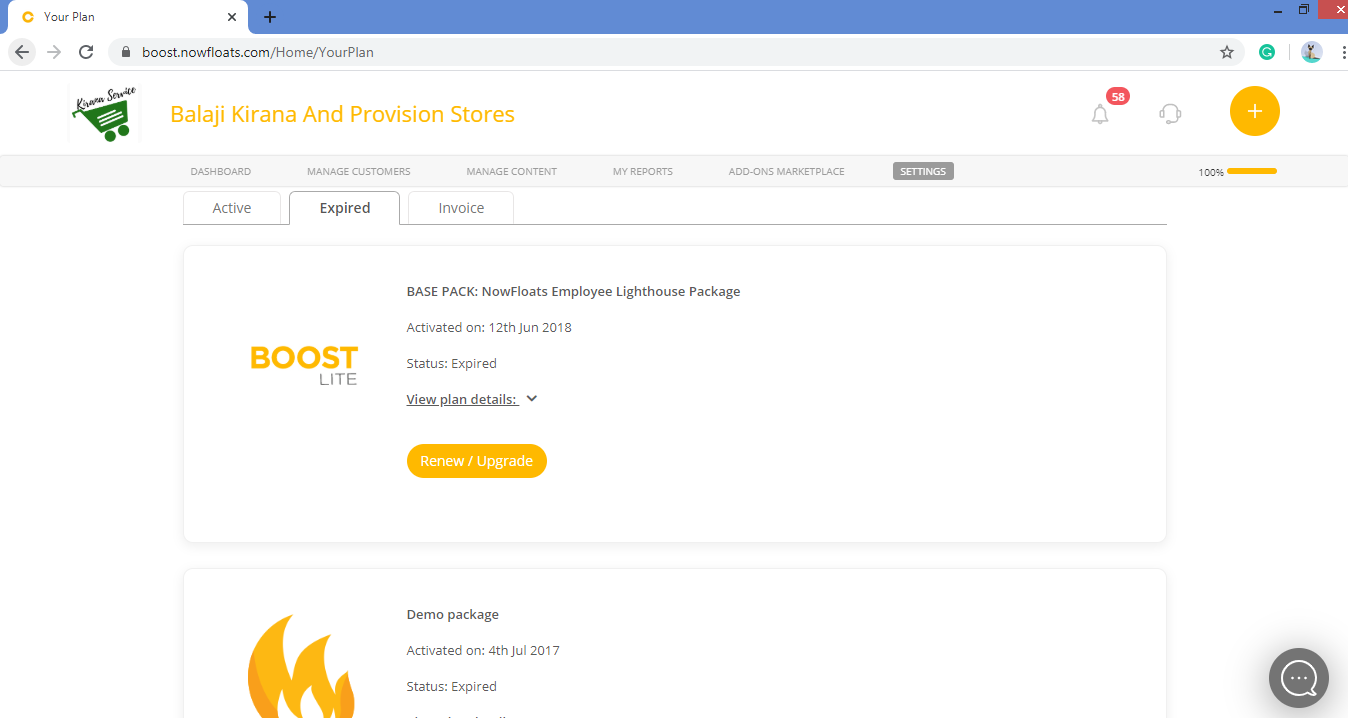Screen dimensions: 1348x718
Task: Switch to the Active plans tab
Action: point(232,207)
